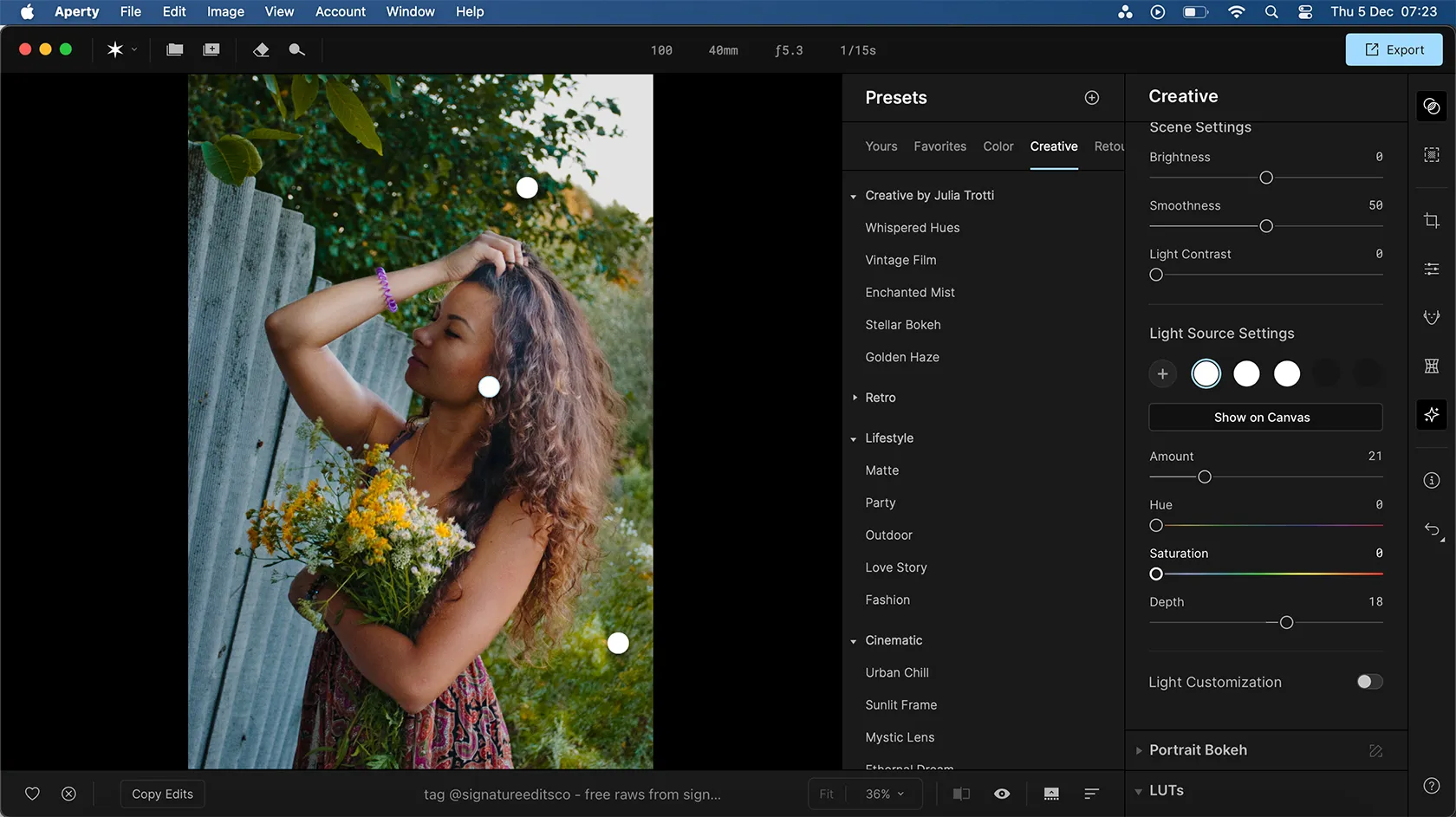This screenshot has height=817, width=1456.
Task: Click the magnifier search icon in toolbar
Action: [296, 50]
